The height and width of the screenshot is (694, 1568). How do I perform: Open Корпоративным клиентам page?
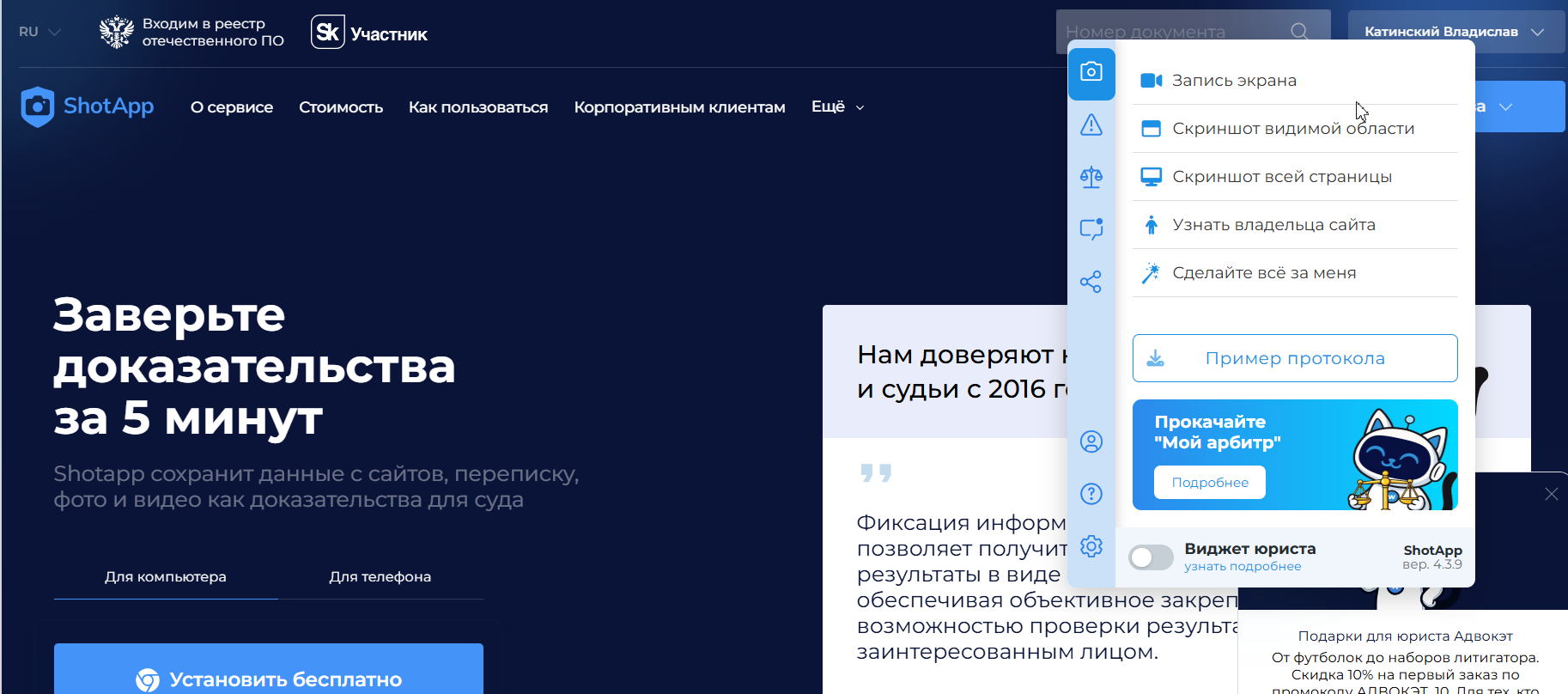[x=680, y=107]
